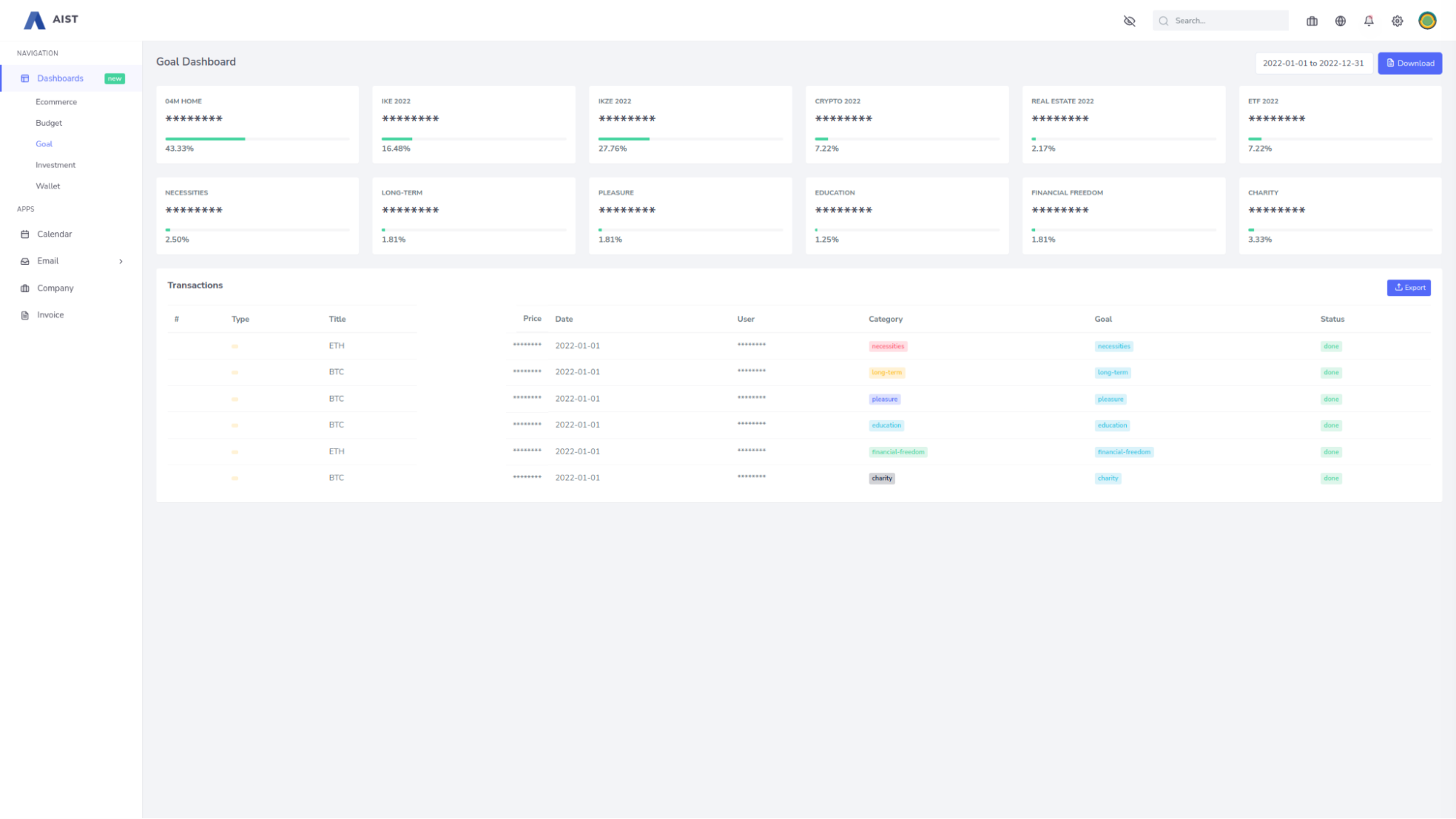Open the settings gear icon
Screen dimensions: 1456x819
click(x=1397, y=21)
